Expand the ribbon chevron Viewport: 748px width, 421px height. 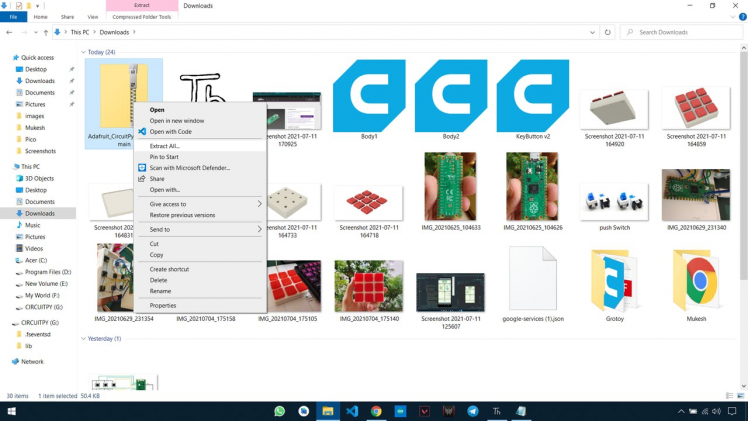pos(733,17)
